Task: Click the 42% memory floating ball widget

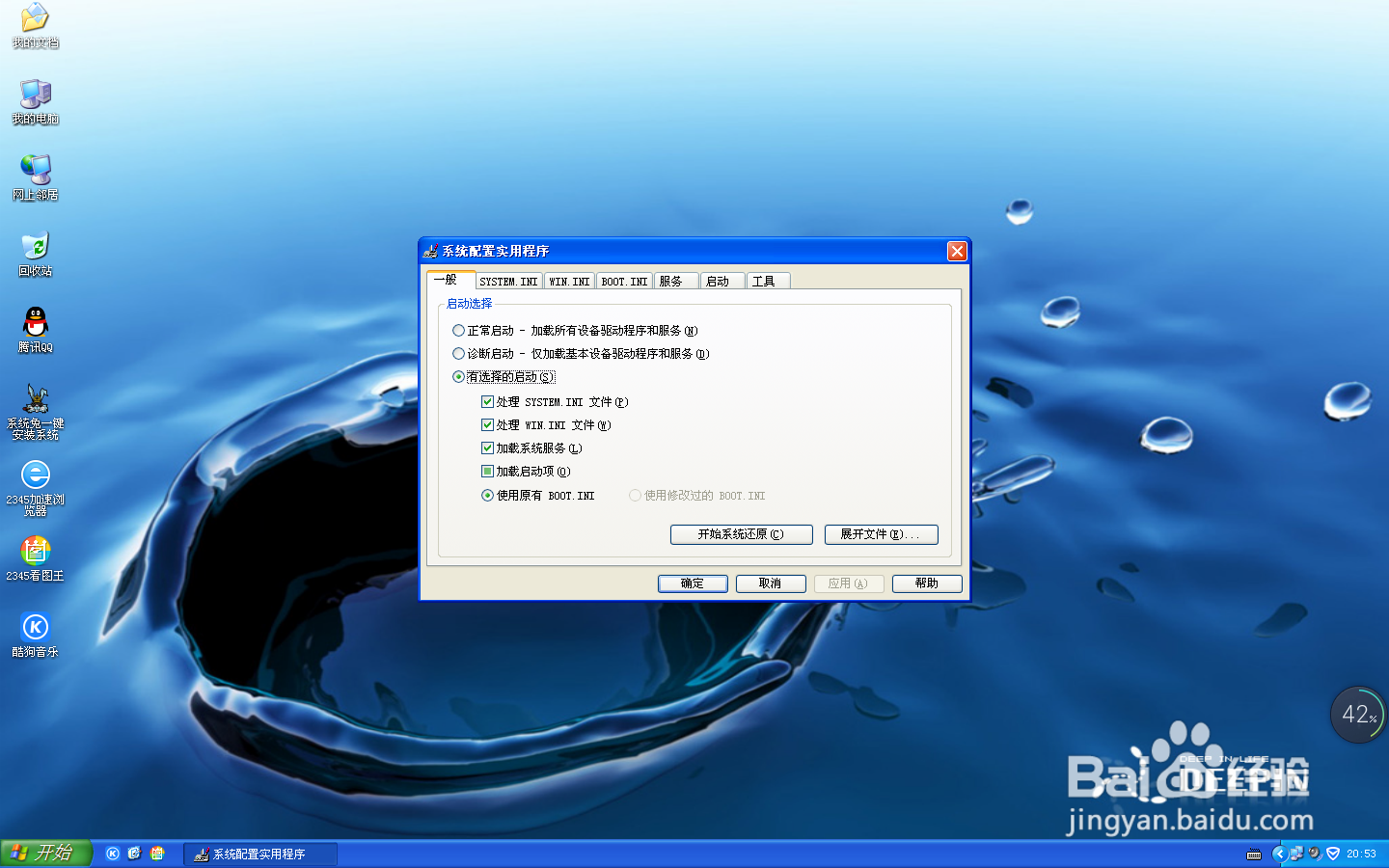Action: pos(1358,715)
